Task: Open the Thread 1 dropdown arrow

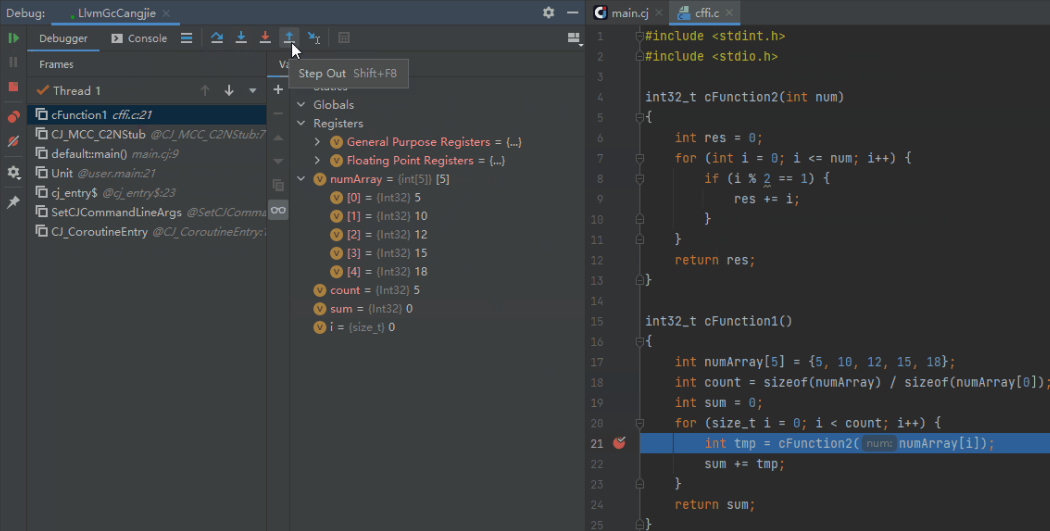Action: 252,91
